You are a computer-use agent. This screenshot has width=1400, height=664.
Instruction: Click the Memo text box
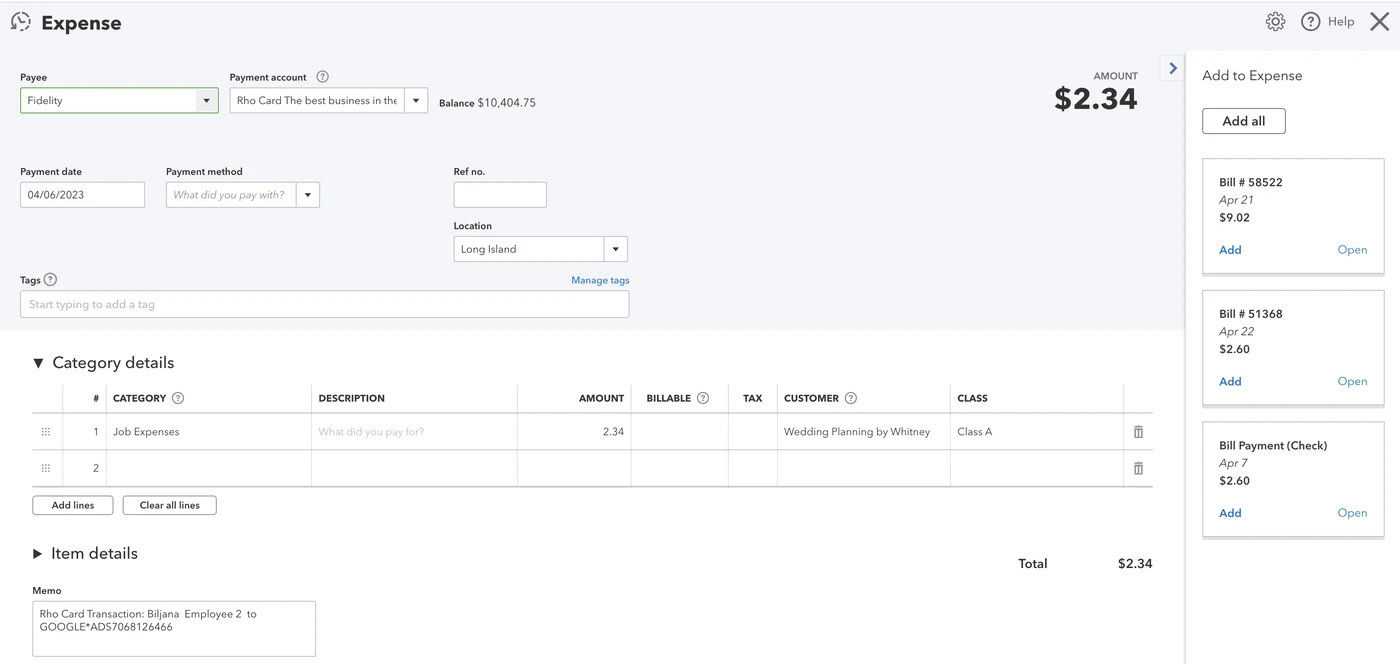[174, 629]
